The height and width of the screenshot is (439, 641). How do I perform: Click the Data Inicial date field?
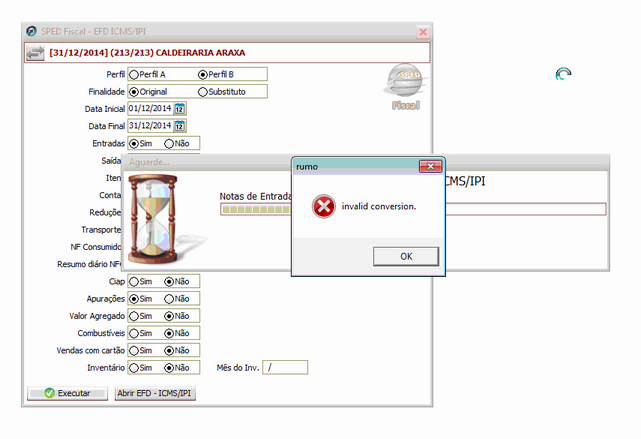(150, 109)
